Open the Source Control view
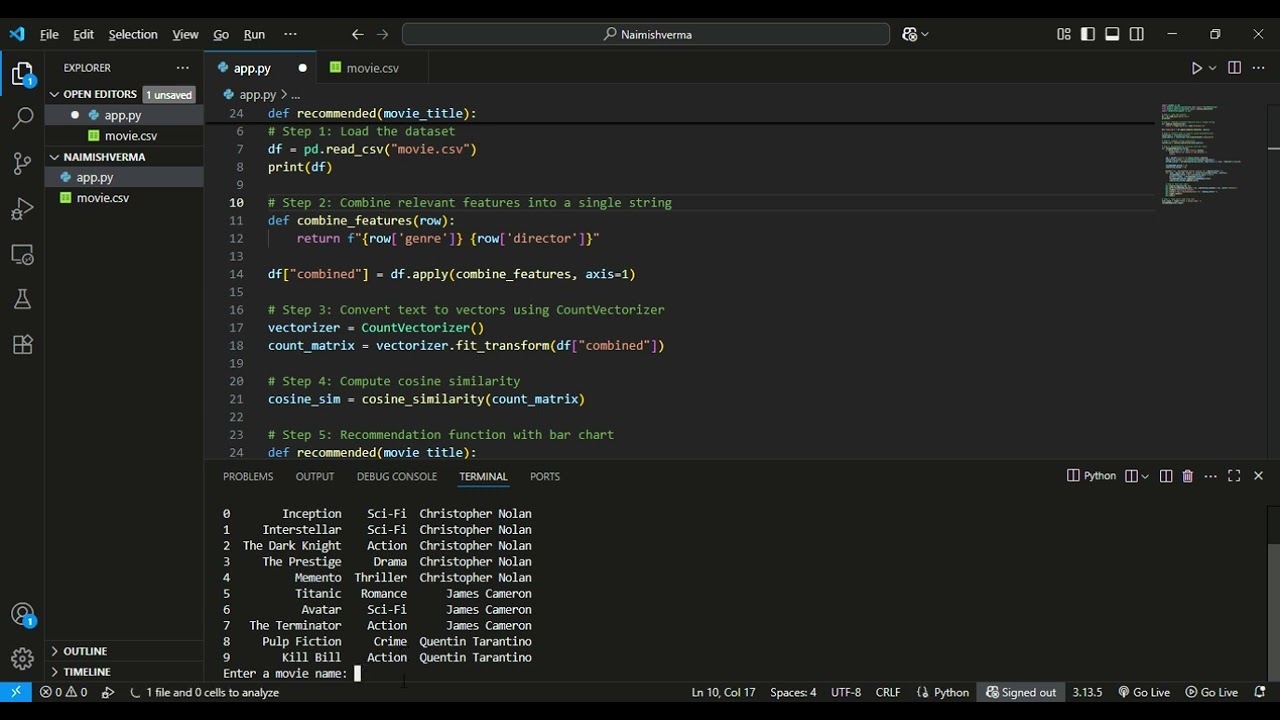 (22, 164)
